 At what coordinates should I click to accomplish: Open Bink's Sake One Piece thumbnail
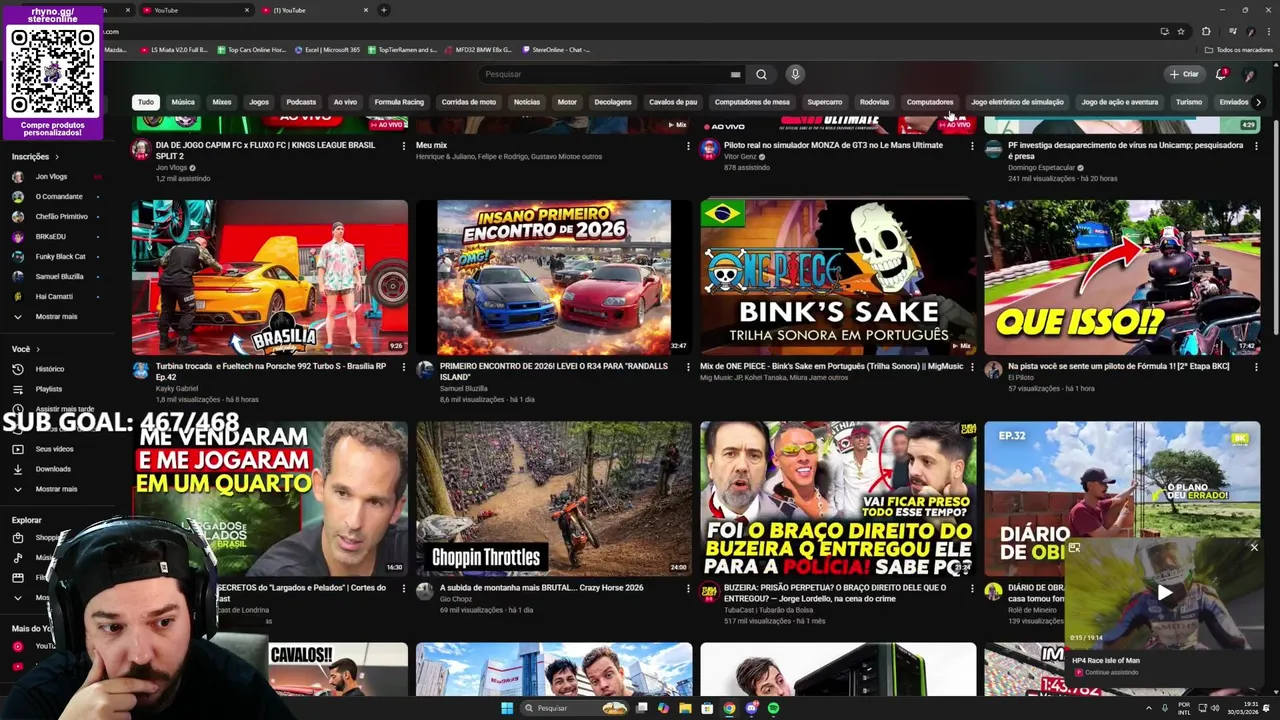point(838,277)
